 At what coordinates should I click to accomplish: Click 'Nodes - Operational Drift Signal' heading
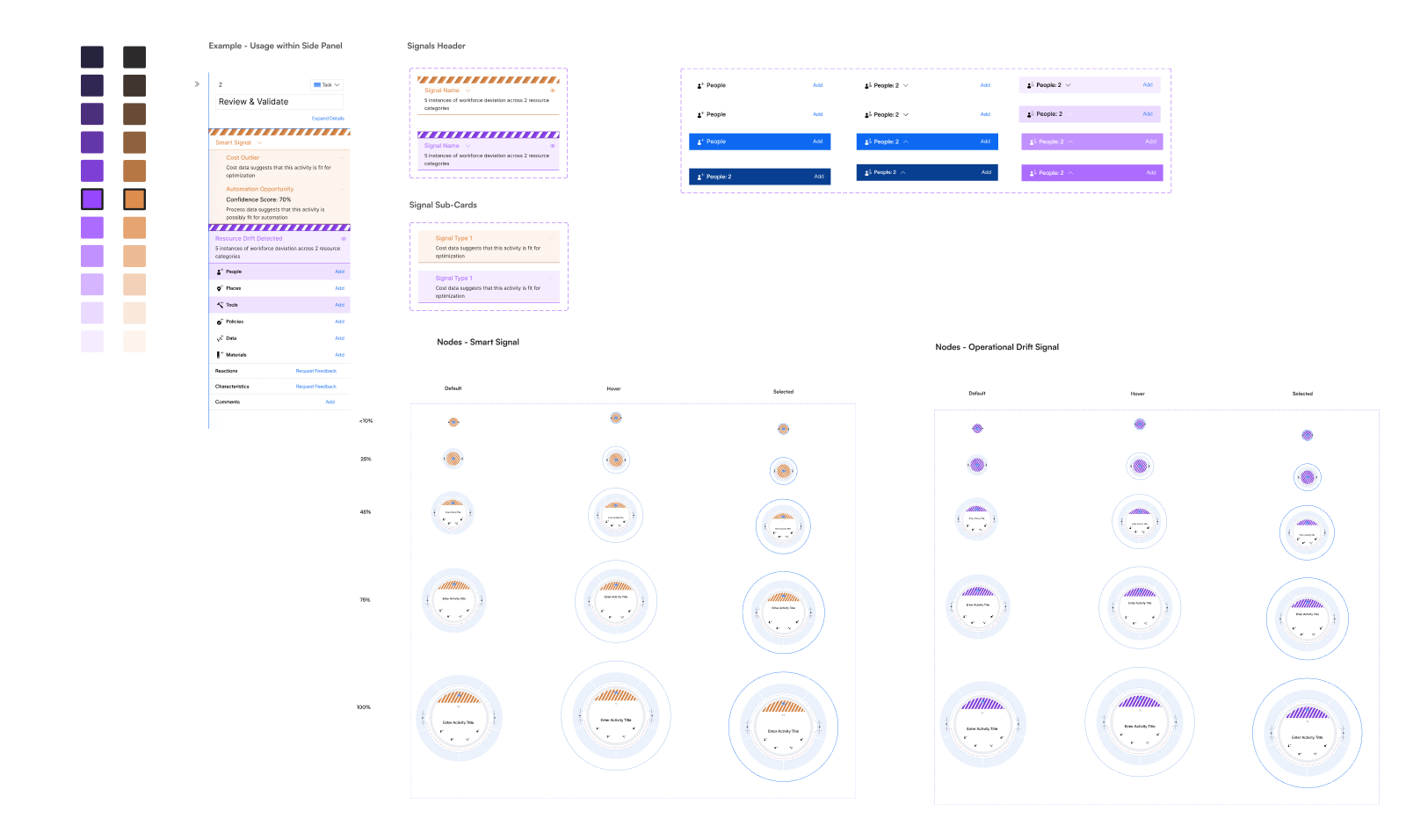pos(997,347)
